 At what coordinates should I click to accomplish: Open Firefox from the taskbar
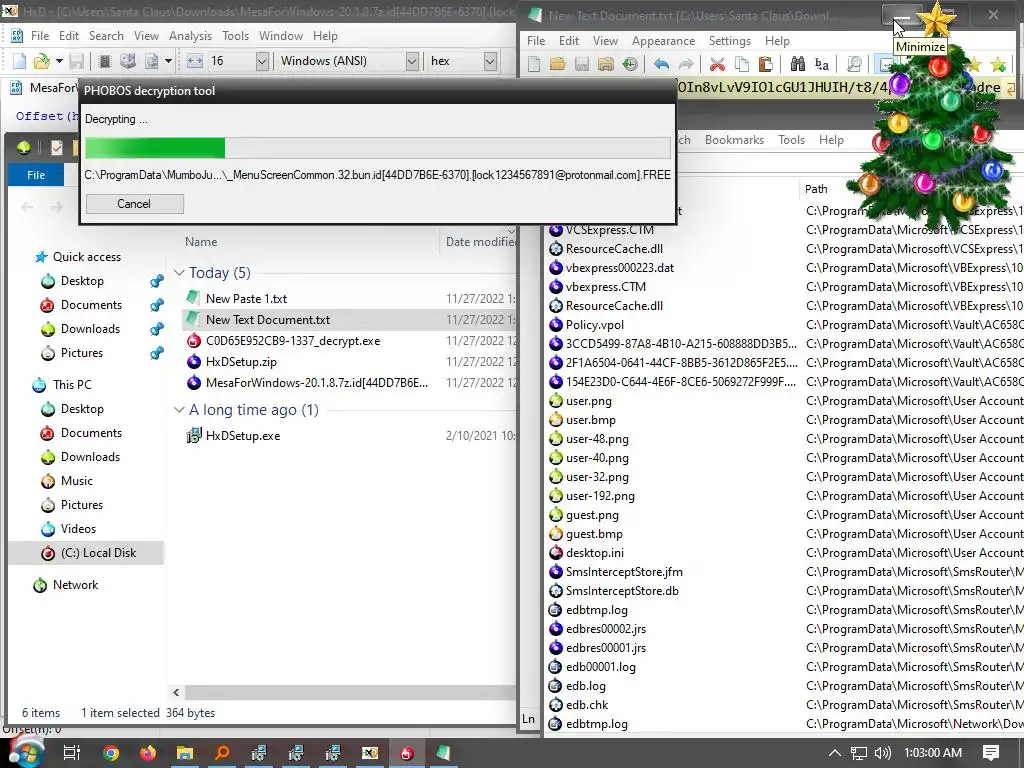148,753
